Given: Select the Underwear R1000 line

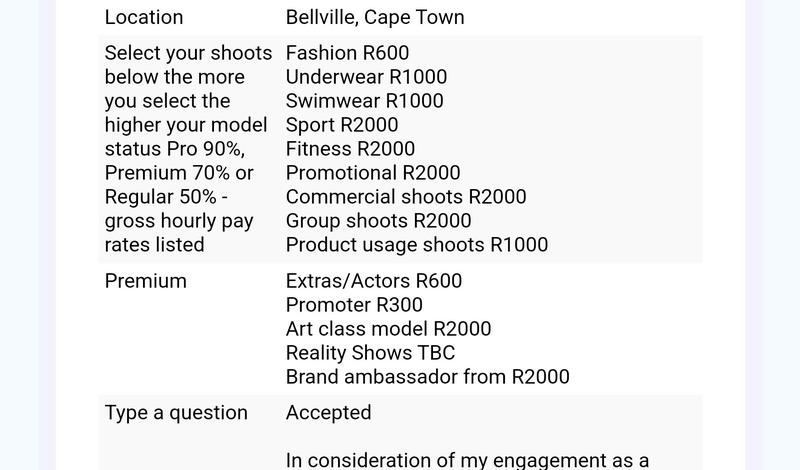Looking at the screenshot, I should pos(366,77).
